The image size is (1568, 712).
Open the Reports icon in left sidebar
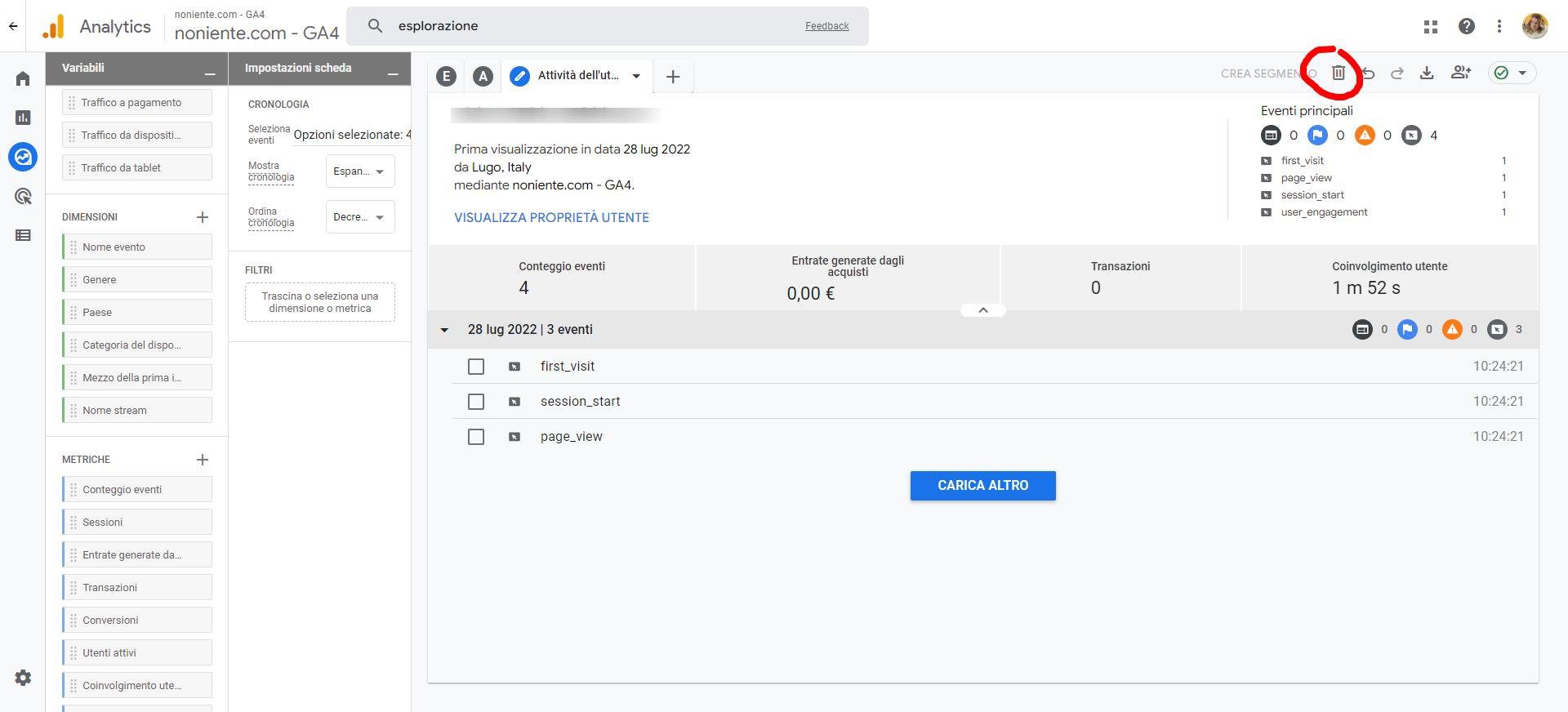23,118
